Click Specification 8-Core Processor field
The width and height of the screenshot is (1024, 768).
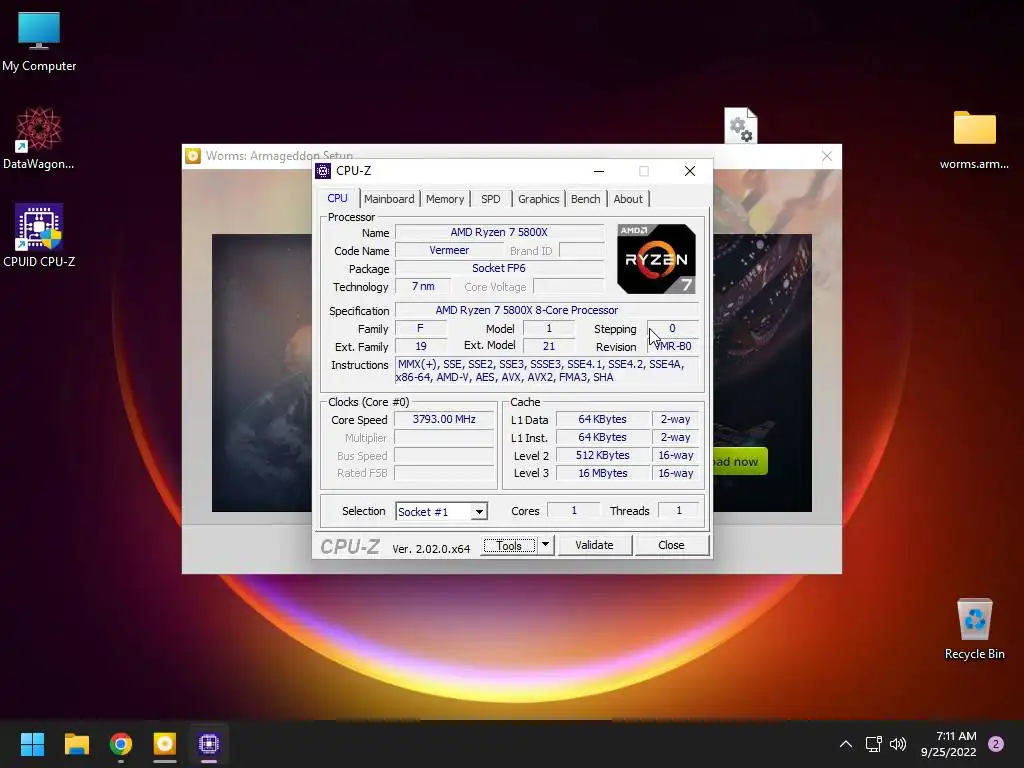pos(547,310)
